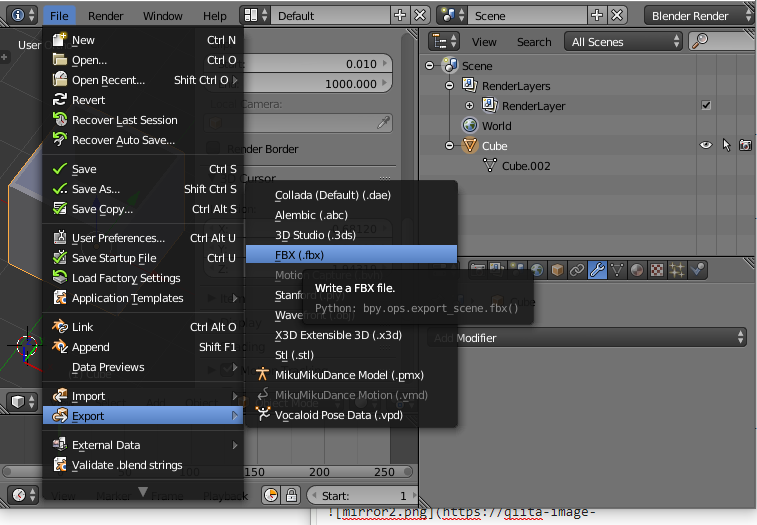Open the External Data submenu

pyautogui.click(x=143, y=445)
